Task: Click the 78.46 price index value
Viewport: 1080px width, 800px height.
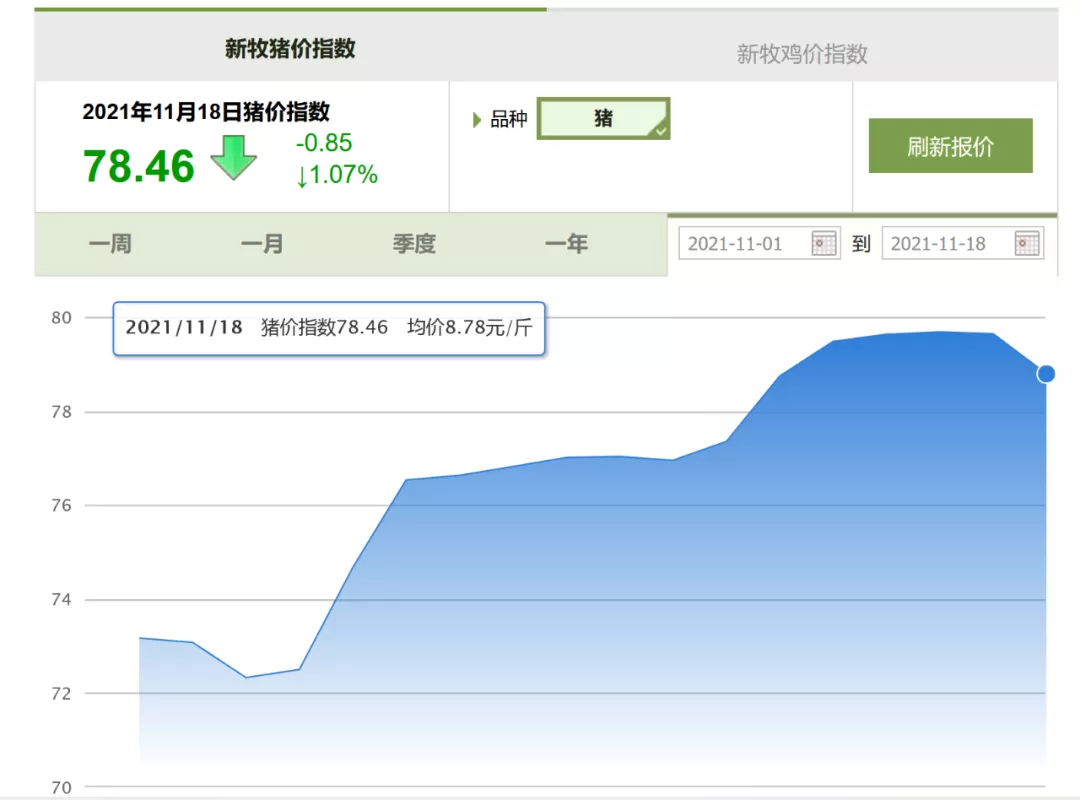Action: point(138,166)
